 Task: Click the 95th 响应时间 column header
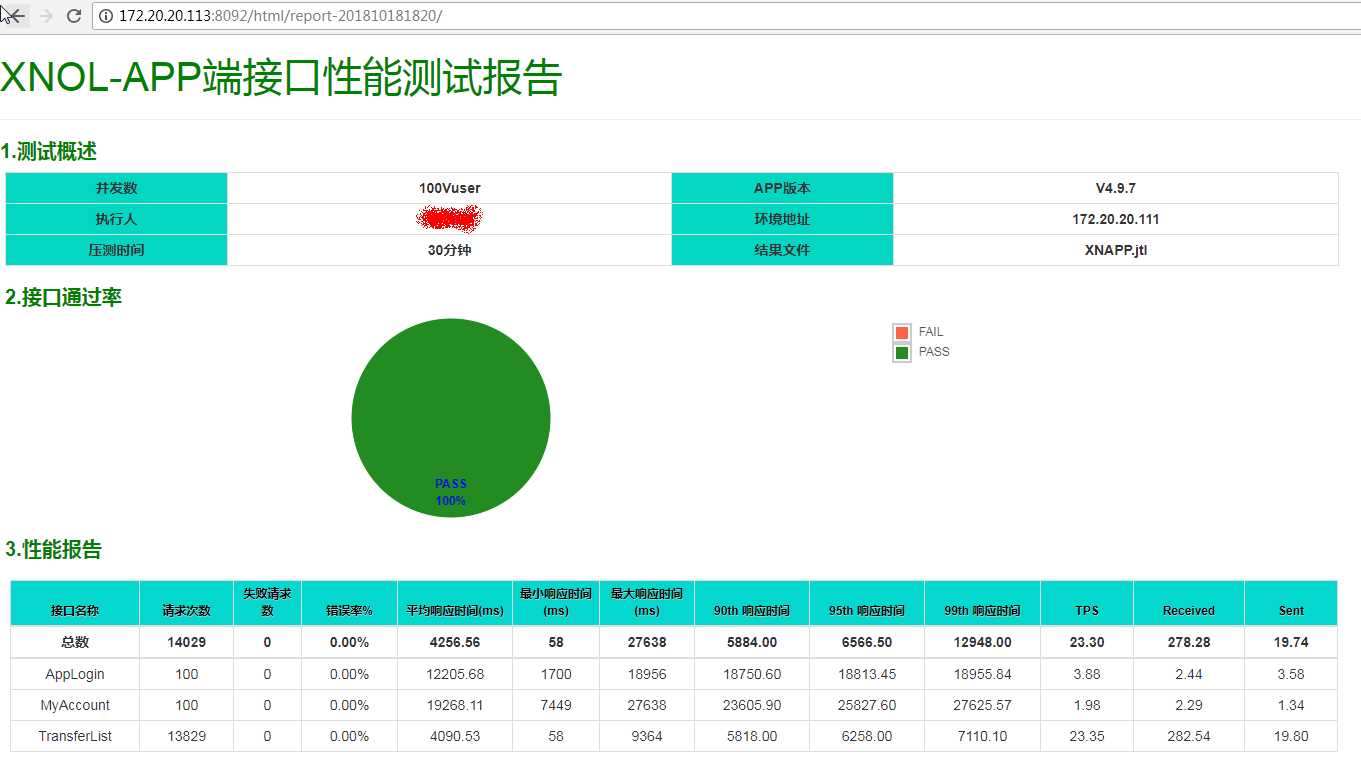[x=867, y=603]
